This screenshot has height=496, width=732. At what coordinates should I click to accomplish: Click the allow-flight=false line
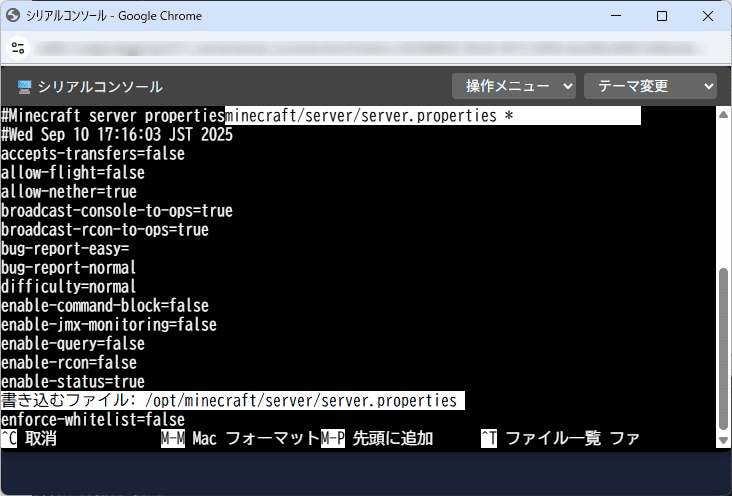click(73, 173)
